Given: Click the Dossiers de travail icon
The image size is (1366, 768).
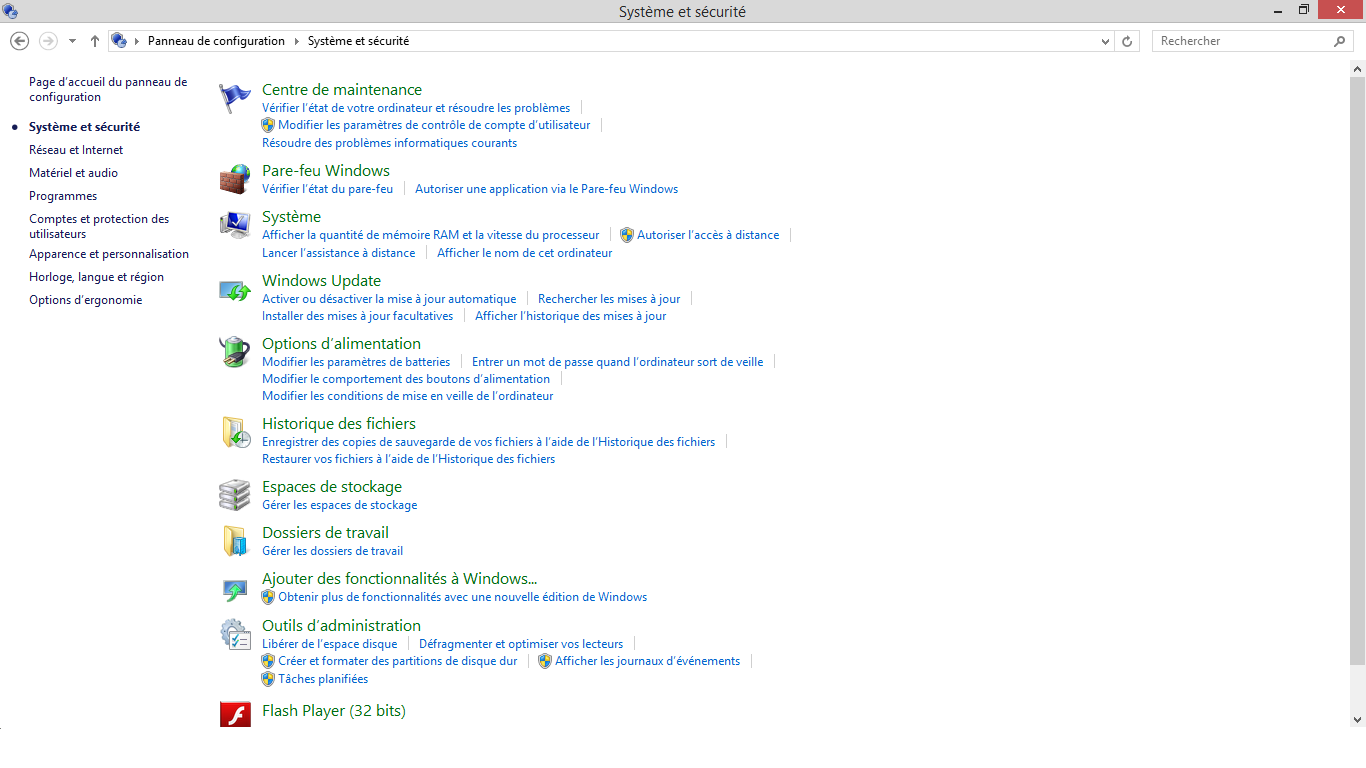Looking at the screenshot, I should click(235, 541).
